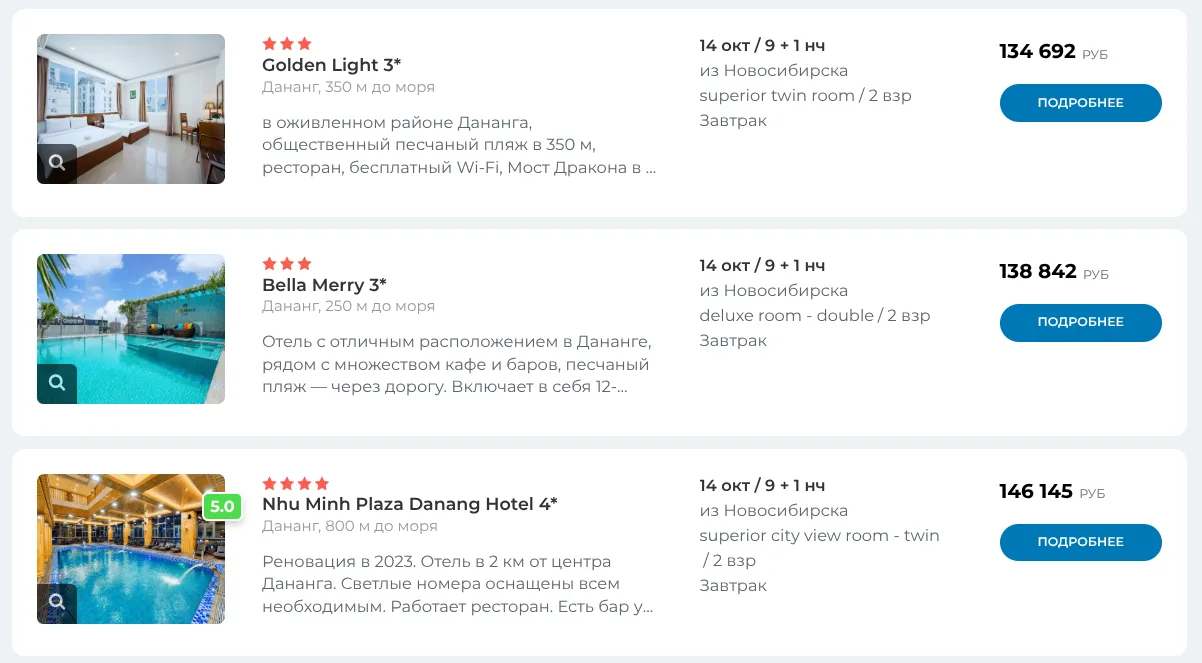
Task: View Golden Light bedroom thumbnail
Action: point(131,109)
